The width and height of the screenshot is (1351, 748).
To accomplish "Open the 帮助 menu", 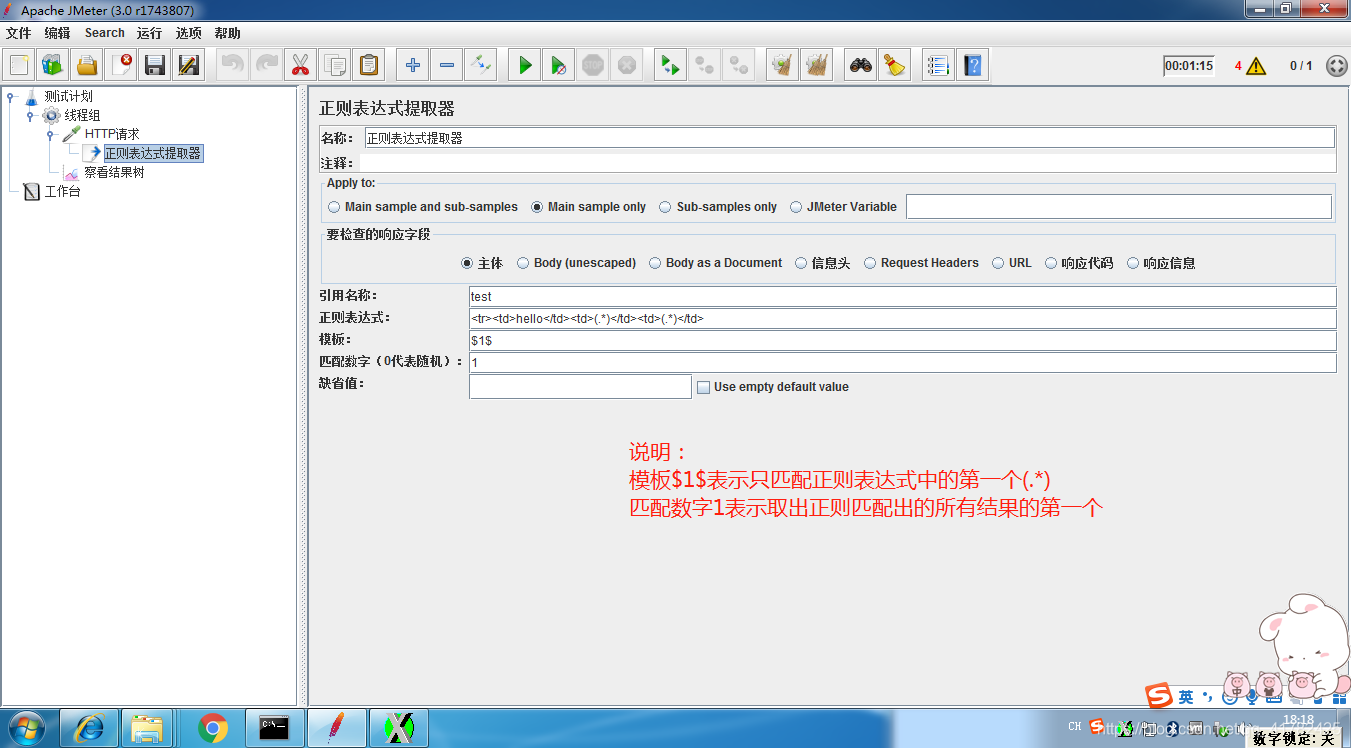I will 227,33.
